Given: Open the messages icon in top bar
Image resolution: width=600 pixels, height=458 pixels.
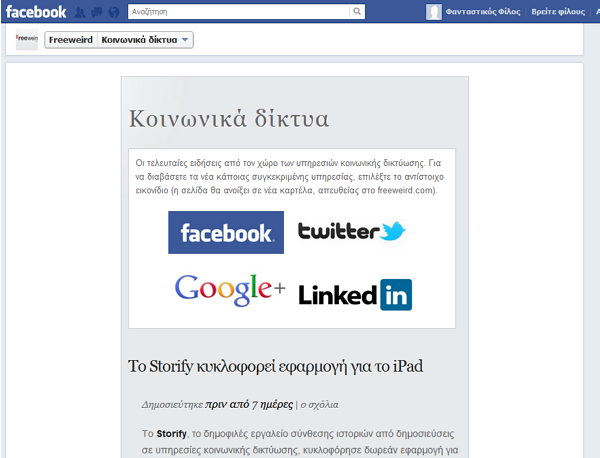Looking at the screenshot, I should 97,12.
